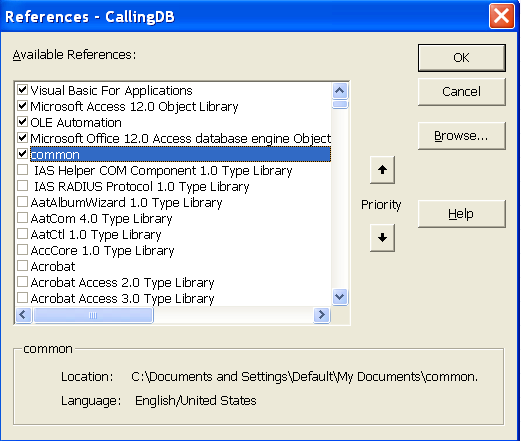This screenshot has width=521, height=441.
Task: Click horizontal scrollbar right arrow
Action: tap(322, 315)
